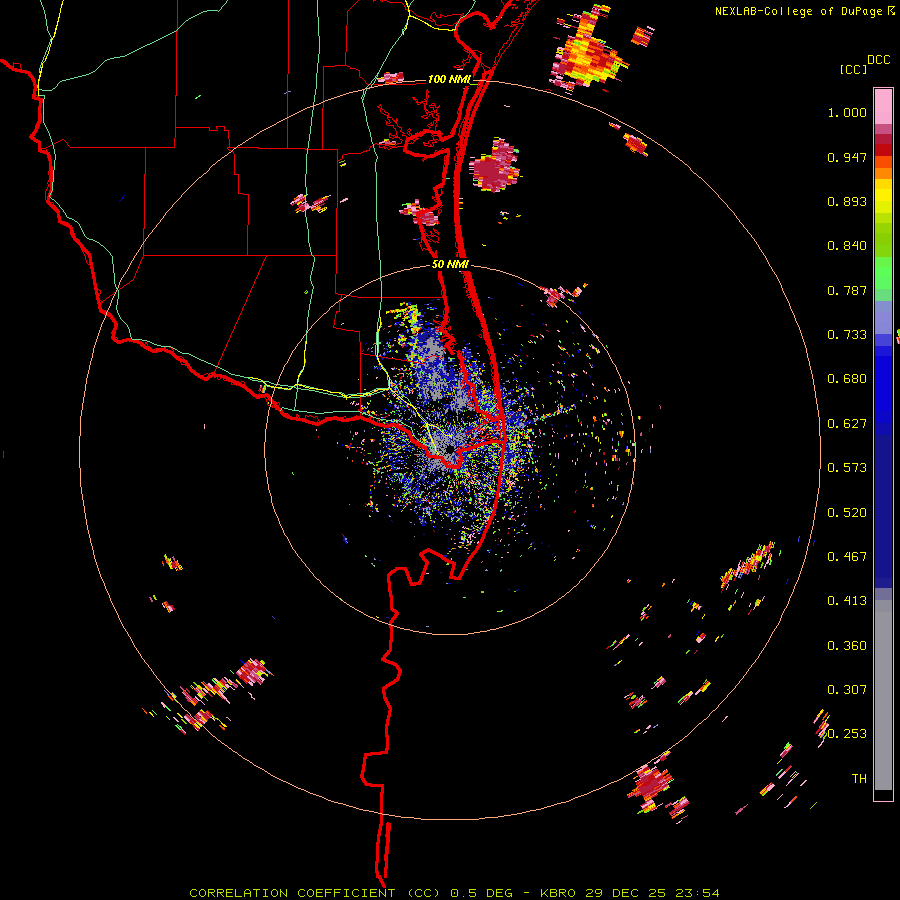Click the Correlation Coefficient caption at bottom
900x900 pixels.
[x=454, y=893]
